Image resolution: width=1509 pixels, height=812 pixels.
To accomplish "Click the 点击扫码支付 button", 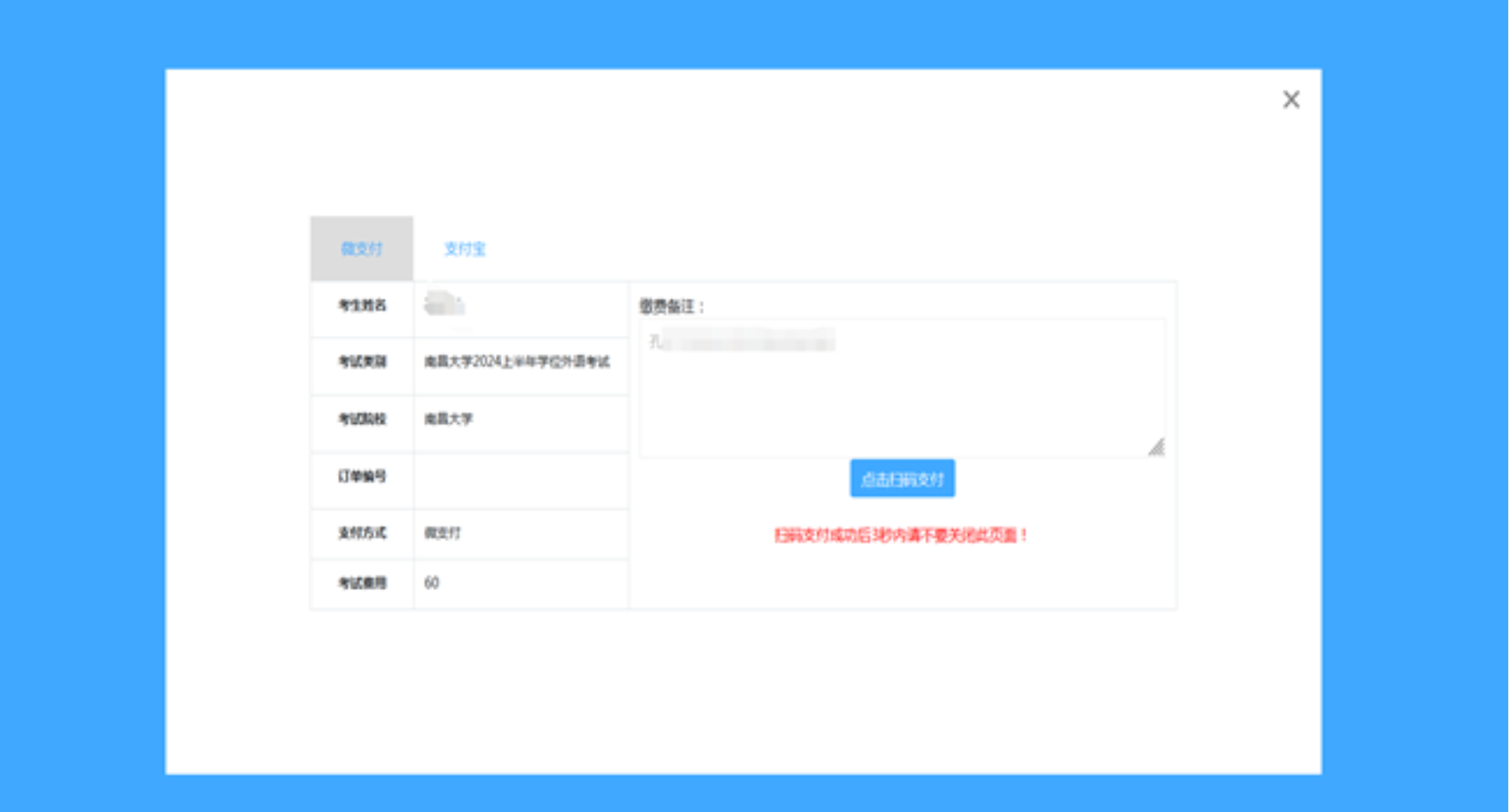I will click(902, 479).
